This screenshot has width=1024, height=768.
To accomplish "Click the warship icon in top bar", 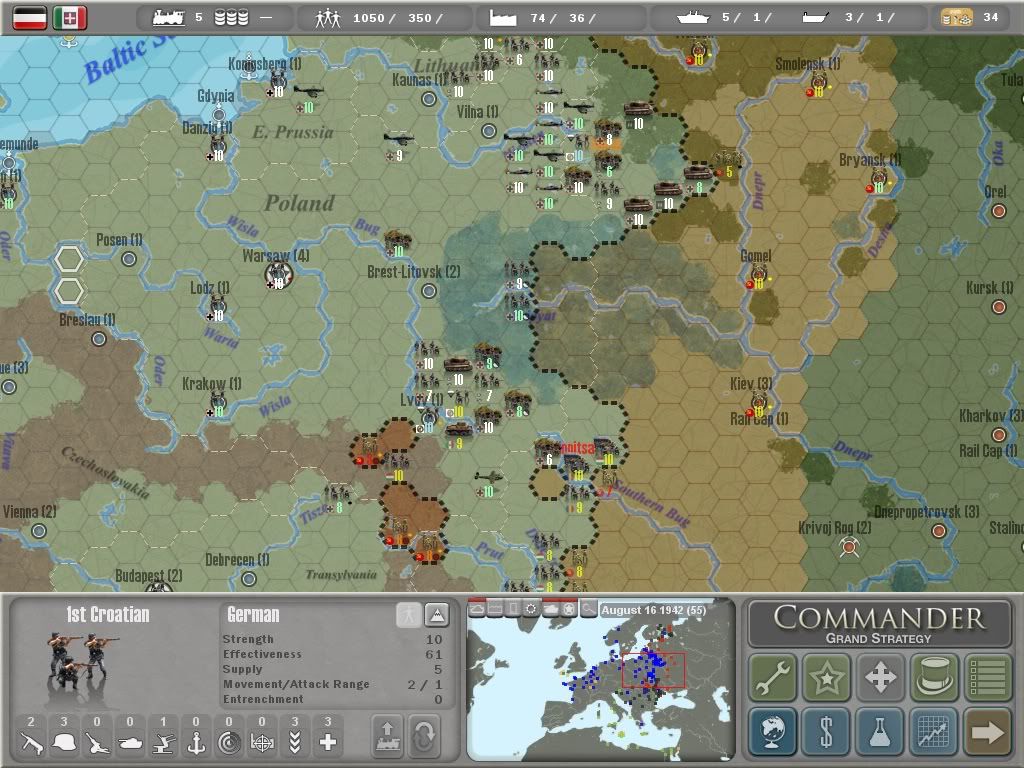I will 692,18.
